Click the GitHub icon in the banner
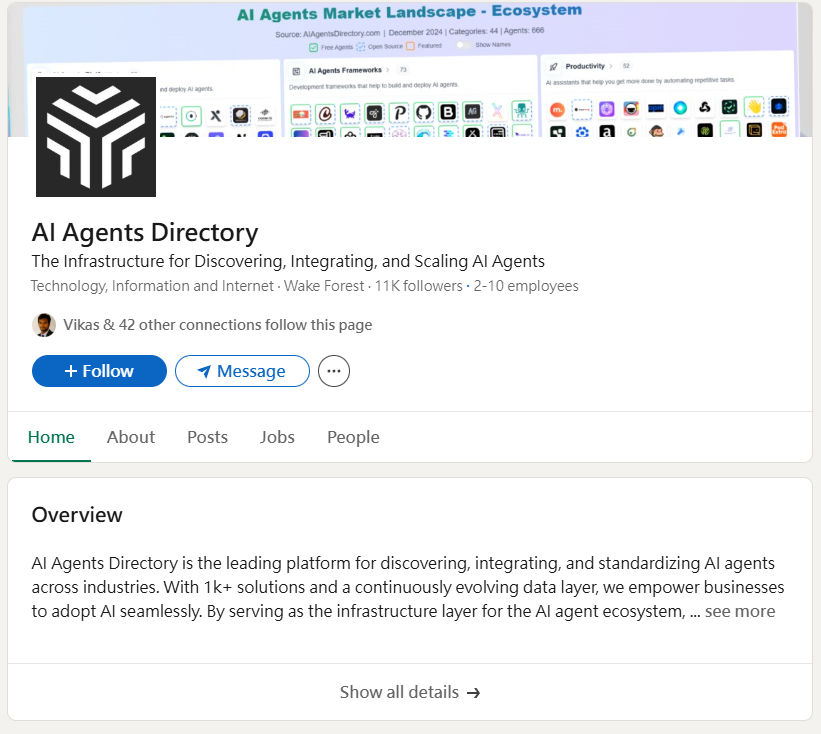Screen dimensions: 821x734 pyautogui.click(x=423, y=112)
